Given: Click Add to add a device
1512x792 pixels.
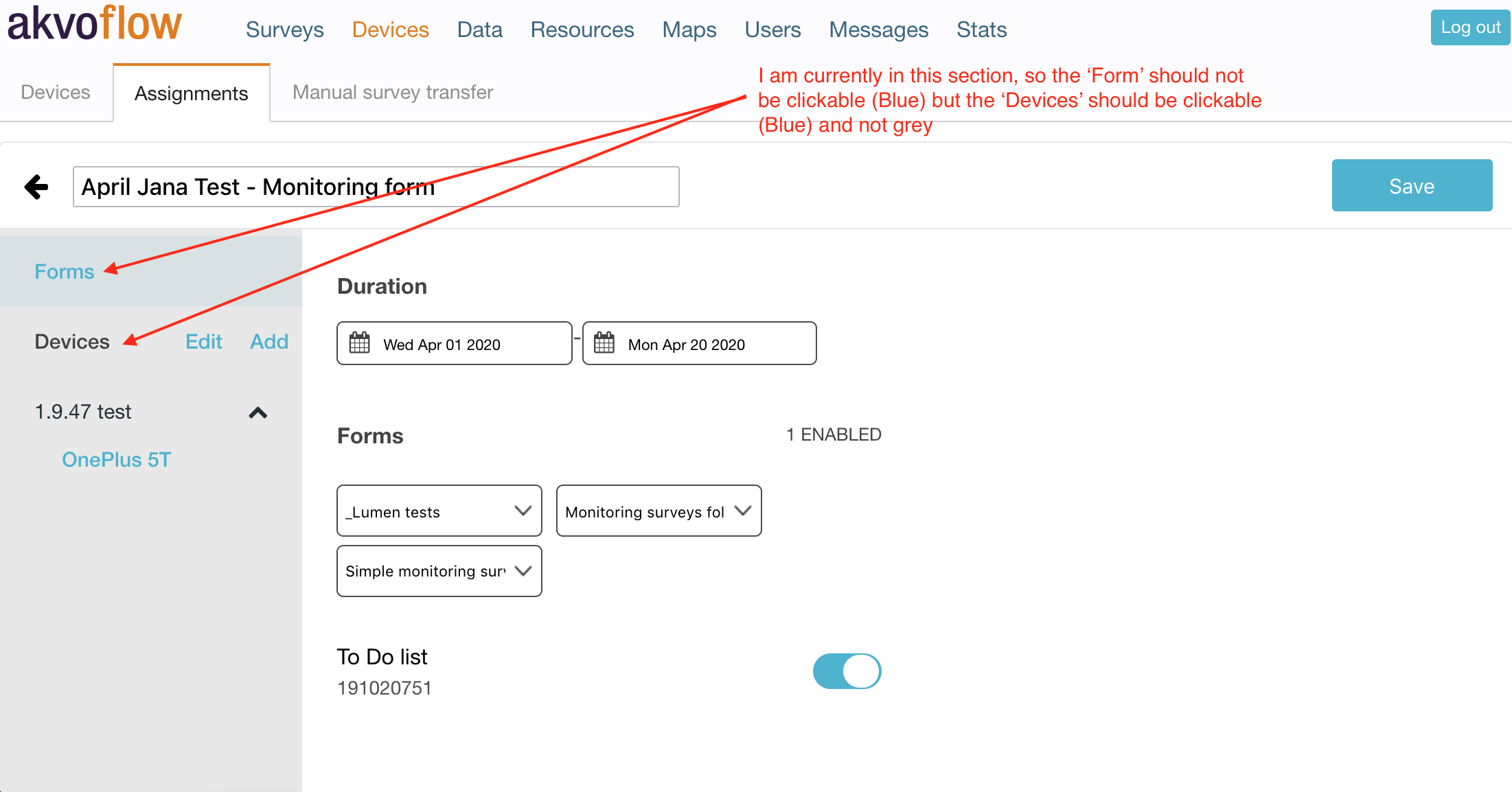Looking at the screenshot, I should (x=268, y=341).
